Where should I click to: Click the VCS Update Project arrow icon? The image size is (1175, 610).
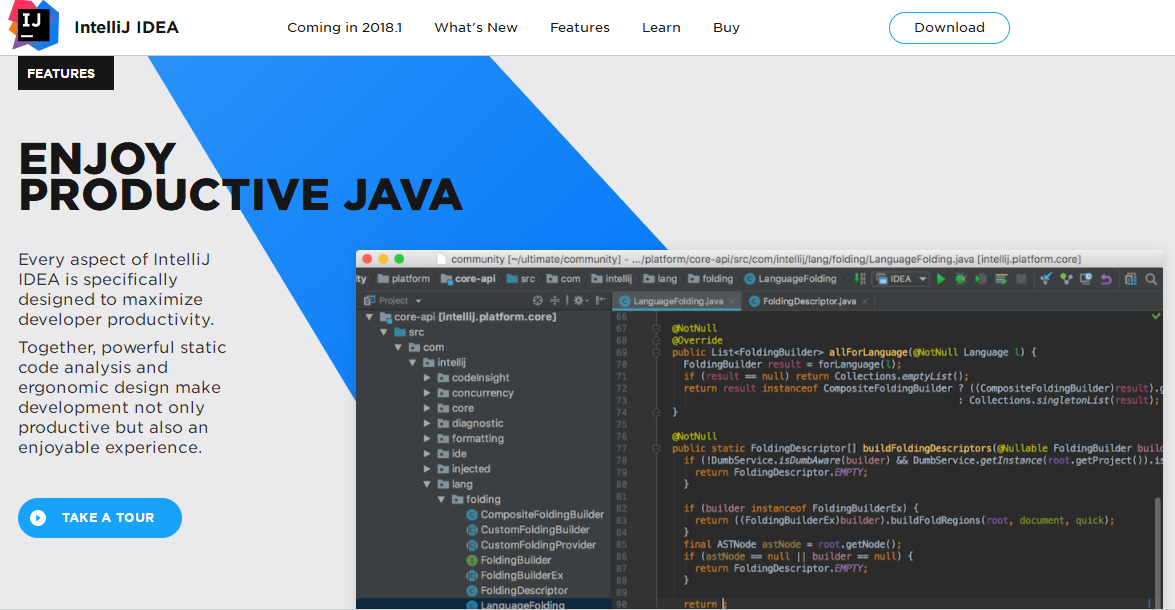click(1045, 279)
